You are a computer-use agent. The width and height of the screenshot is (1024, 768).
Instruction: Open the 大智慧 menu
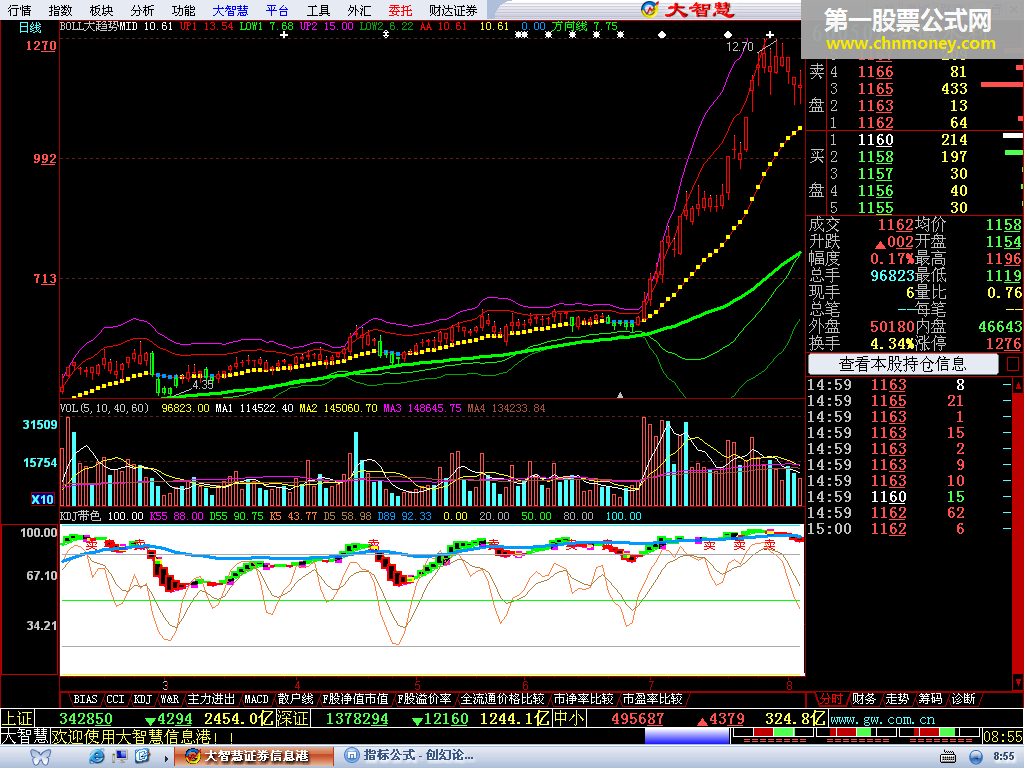pyautogui.click(x=231, y=10)
